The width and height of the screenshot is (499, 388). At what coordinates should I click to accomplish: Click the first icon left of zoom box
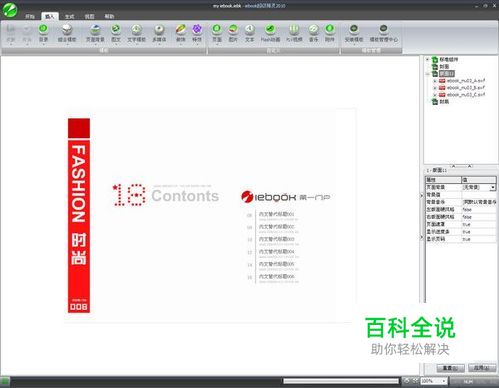pyautogui.click(x=407, y=381)
